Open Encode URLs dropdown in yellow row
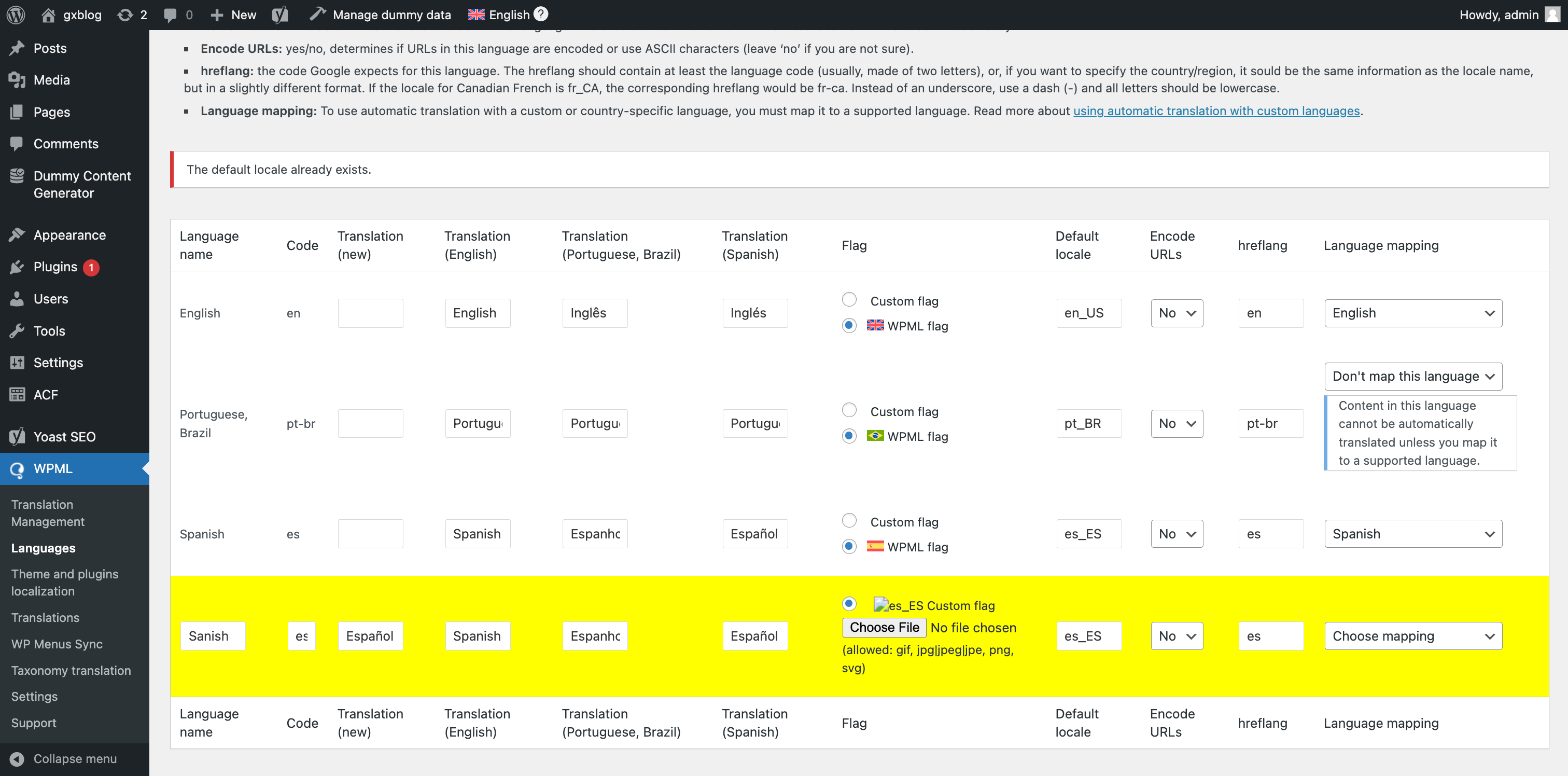Screen dimensions: 1568x776 (1177, 636)
